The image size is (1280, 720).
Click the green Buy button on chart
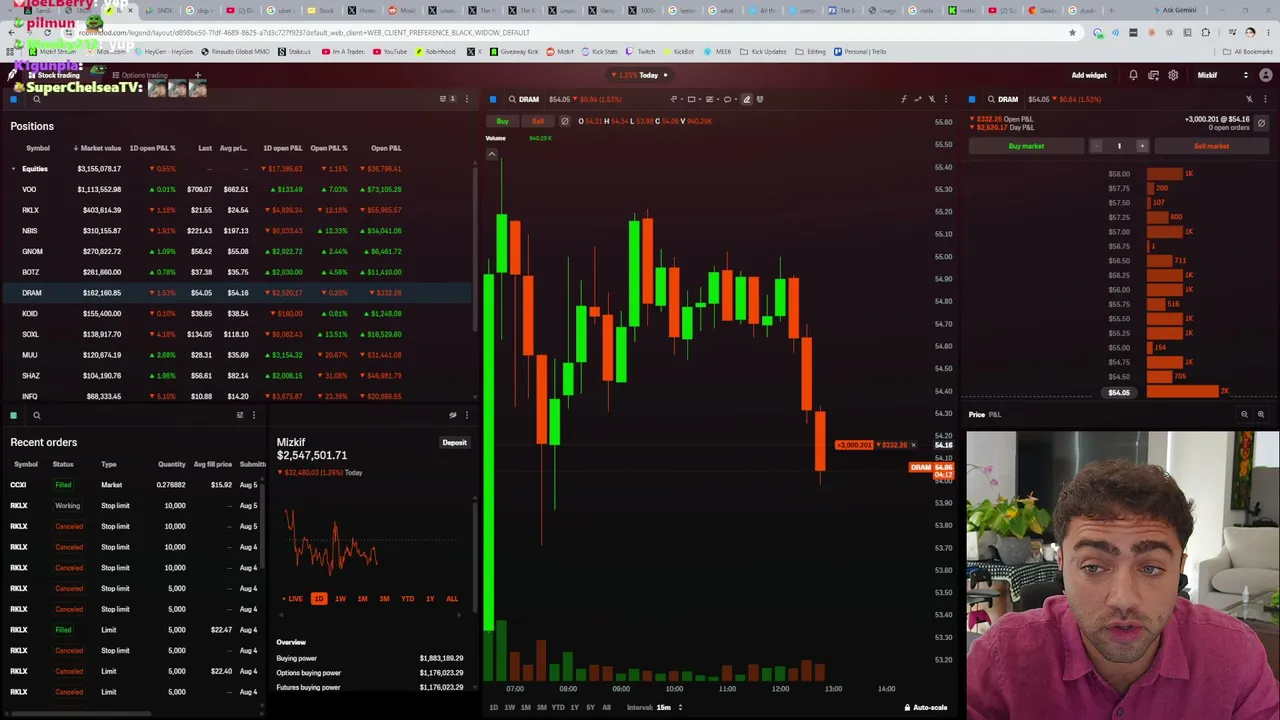(502, 121)
